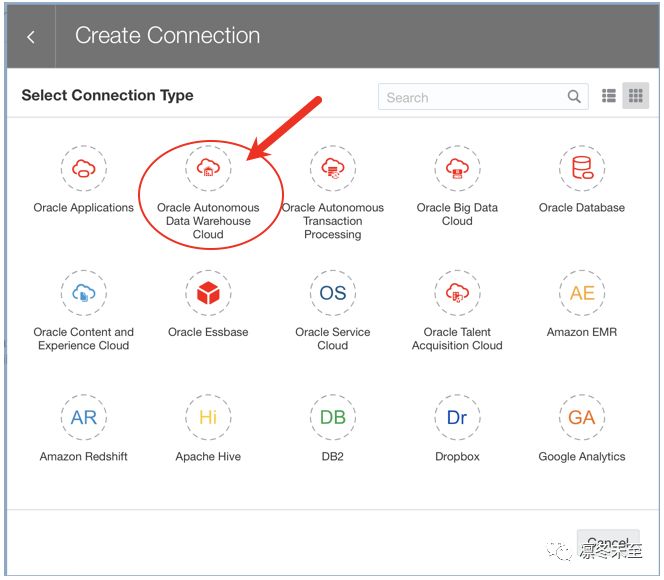The image size is (664, 580).
Task: Click the Dropbox label text
Action: click(x=457, y=457)
